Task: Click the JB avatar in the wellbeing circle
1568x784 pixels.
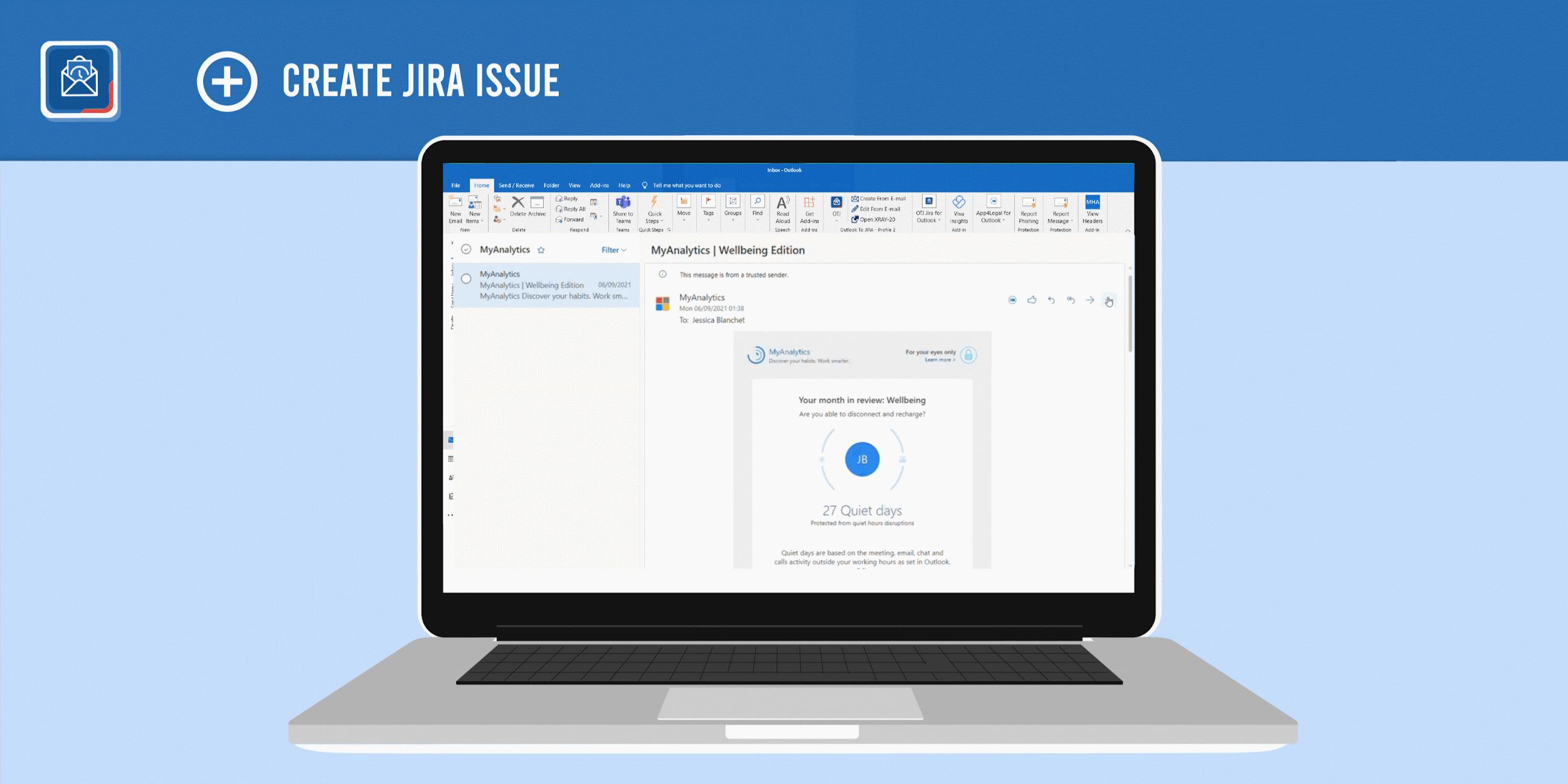Action: [x=862, y=458]
